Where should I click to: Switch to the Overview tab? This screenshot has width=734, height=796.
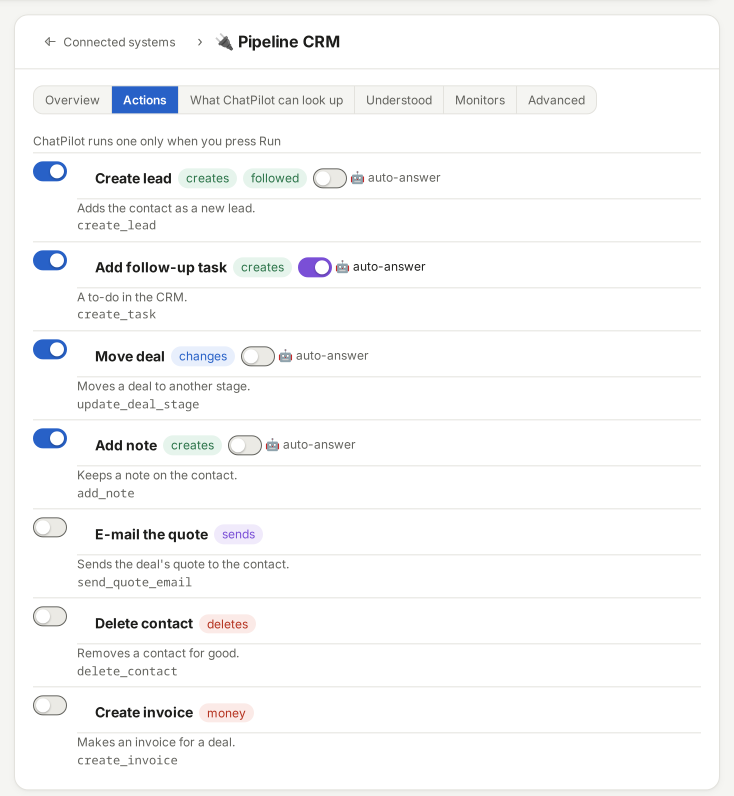pos(73,100)
